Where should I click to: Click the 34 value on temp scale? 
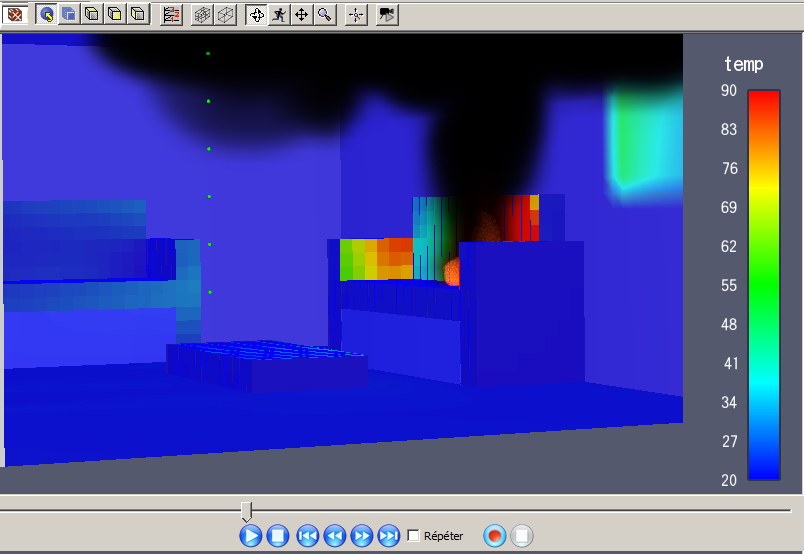click(729, 402)
